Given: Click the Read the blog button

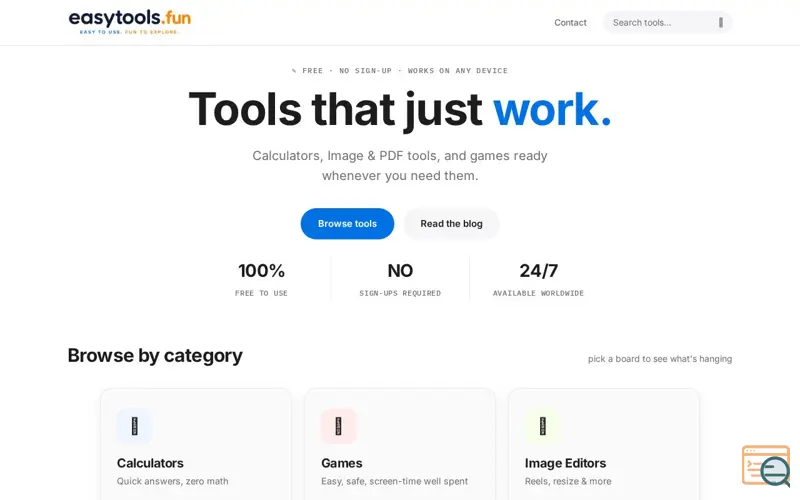Looking at the screenshot, I should 451,223.
